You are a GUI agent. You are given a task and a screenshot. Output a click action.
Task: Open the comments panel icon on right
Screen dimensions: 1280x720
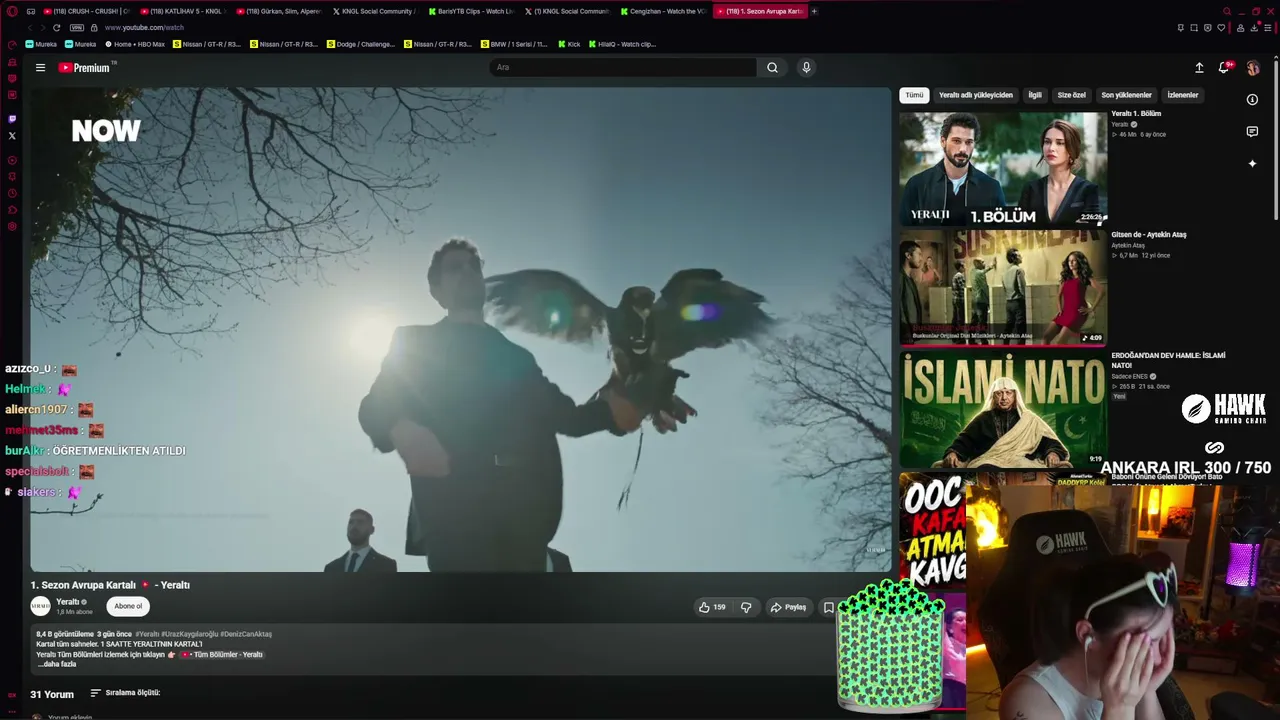[1252, 132]
